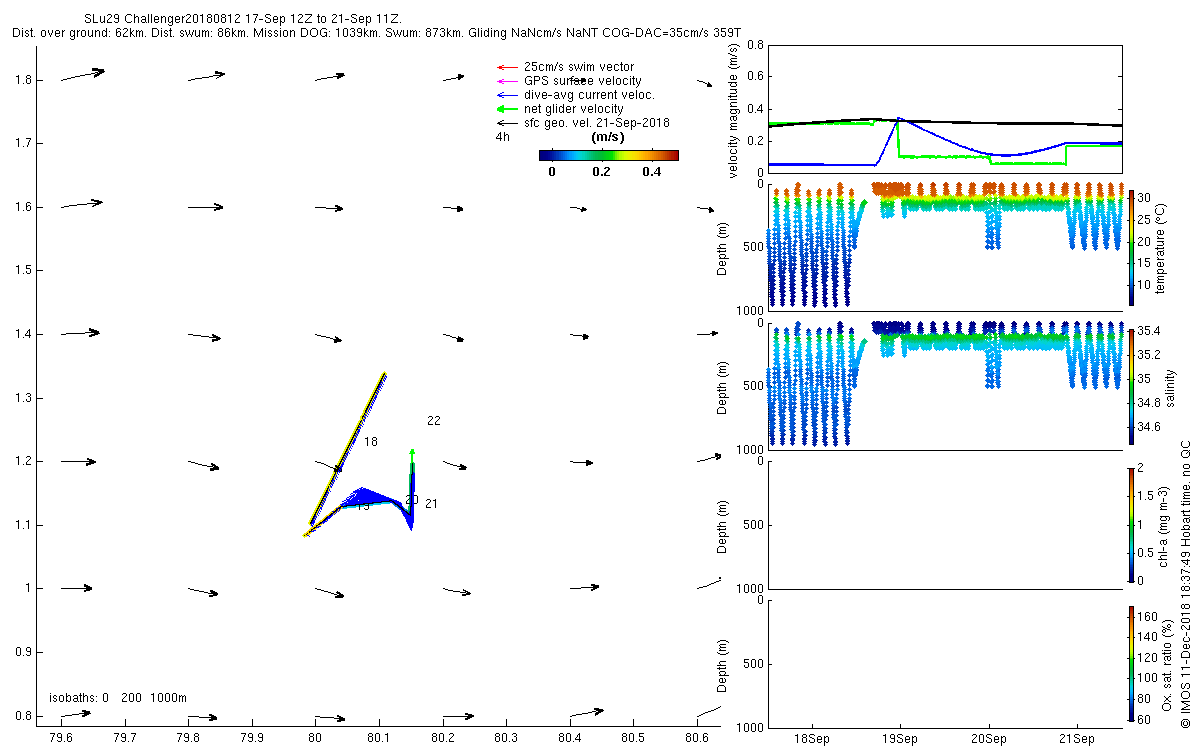Select the '25cm/s swim vector' legend label

pos(579,67)
